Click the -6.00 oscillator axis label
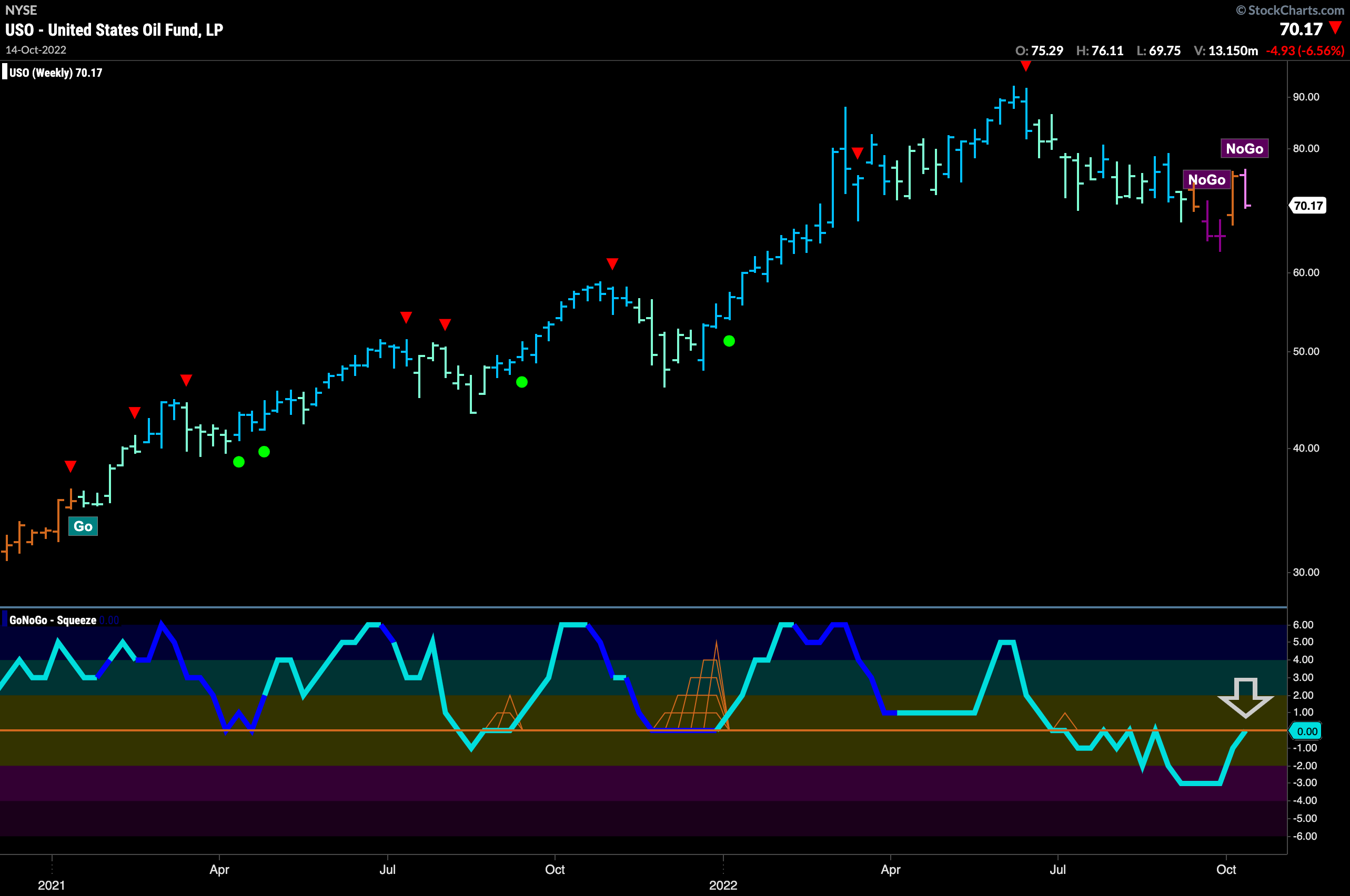The height and width of the screenshot is (896, 1350). pyautogui.click(x=1304, y=836)
